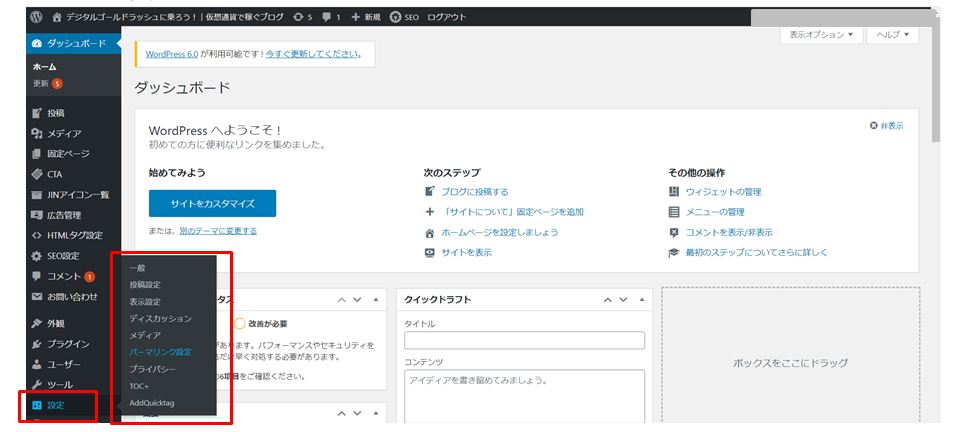
Task: Click the お問い合わせ envelope icon
Action: [37, 297]
